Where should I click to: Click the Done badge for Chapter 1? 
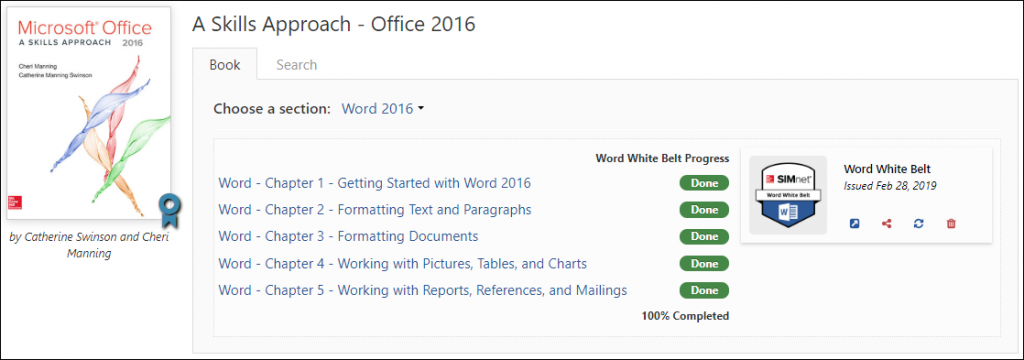[704, 183]
